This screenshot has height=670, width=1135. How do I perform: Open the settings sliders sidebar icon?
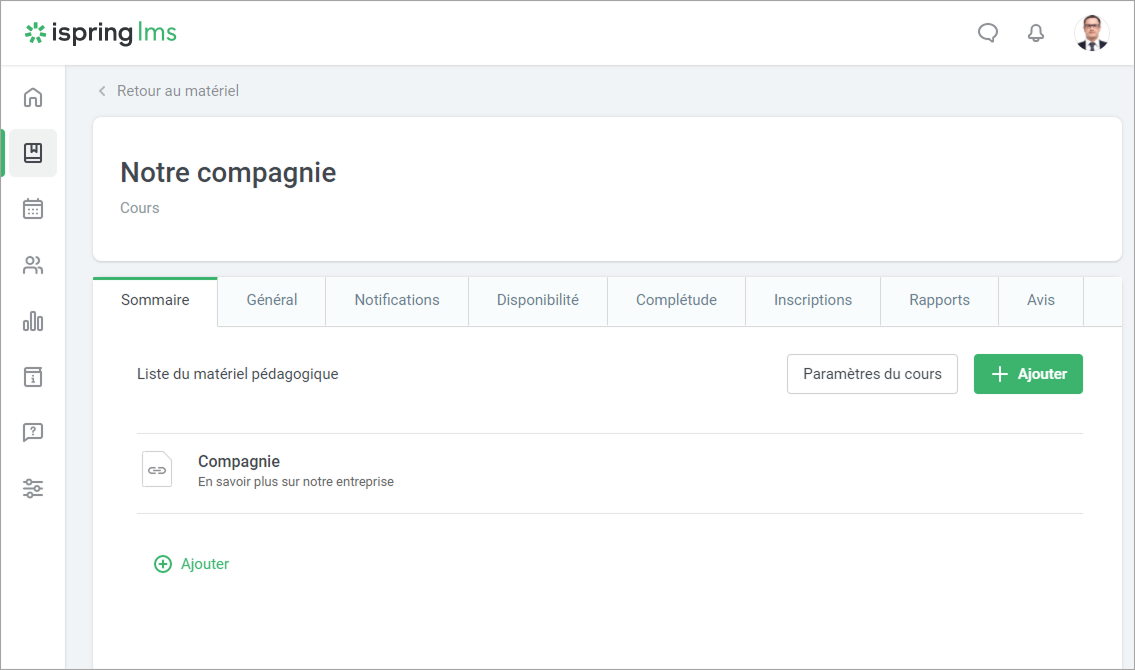(x=33, y=489)
